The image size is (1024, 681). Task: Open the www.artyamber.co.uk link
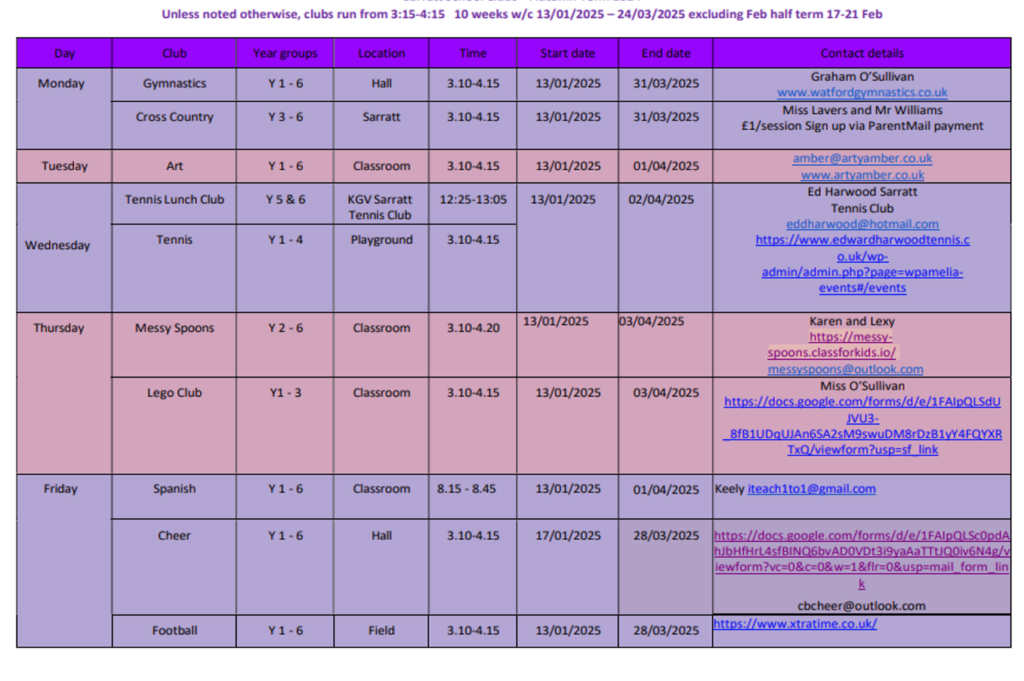tap(861, 175)
